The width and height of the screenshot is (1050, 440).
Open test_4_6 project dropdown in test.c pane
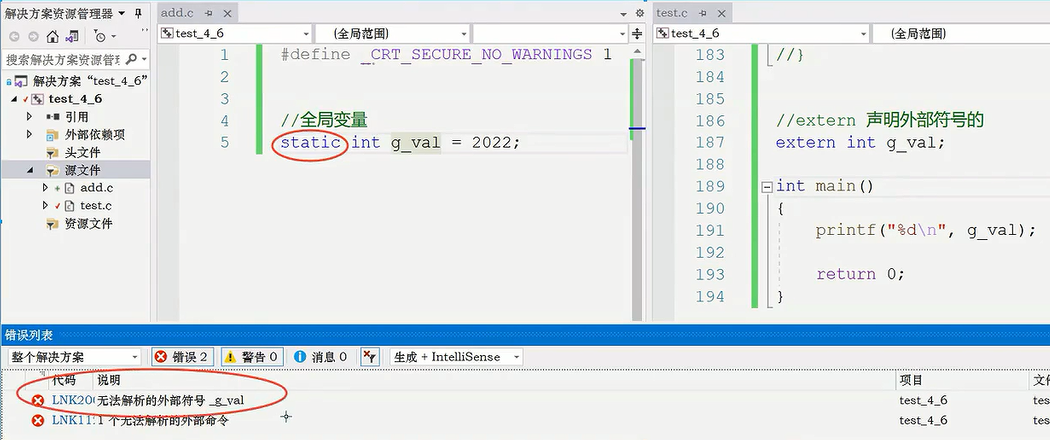(x=762, y=33)
